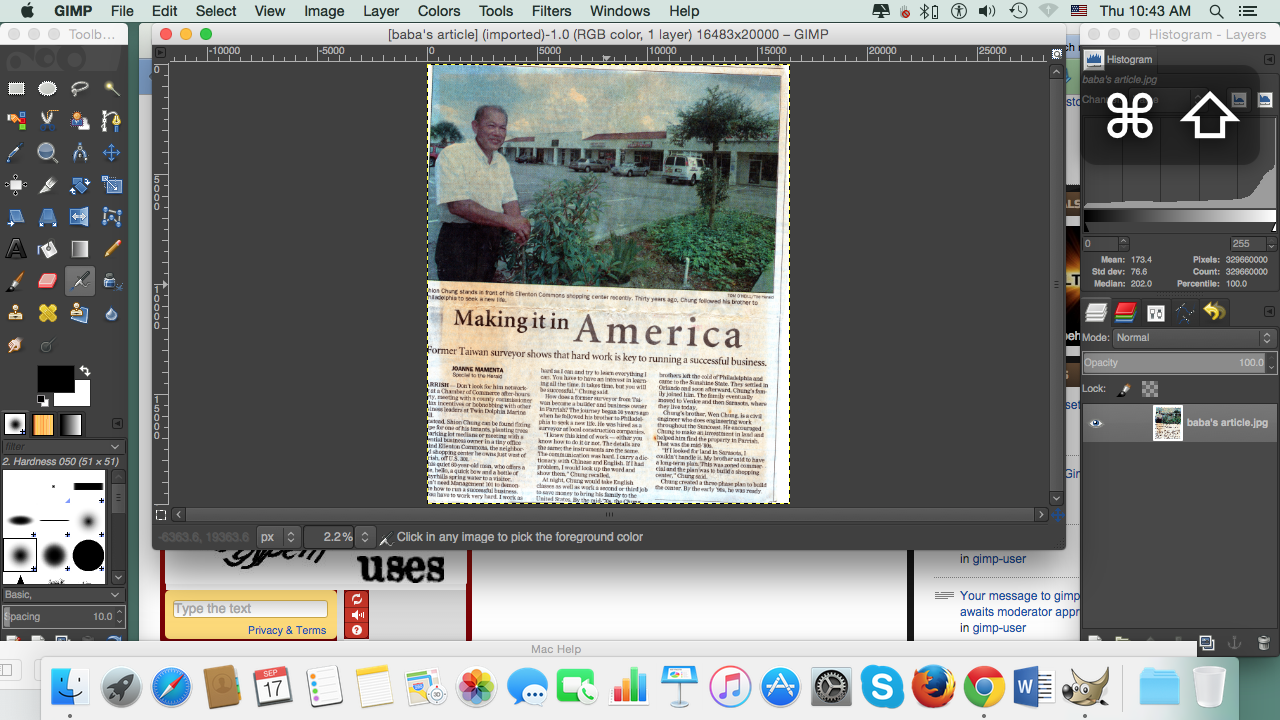This screenshot has height=720, width=1280.
Task: Open the brush filter dropdown
Action: (x=116, y=446)
